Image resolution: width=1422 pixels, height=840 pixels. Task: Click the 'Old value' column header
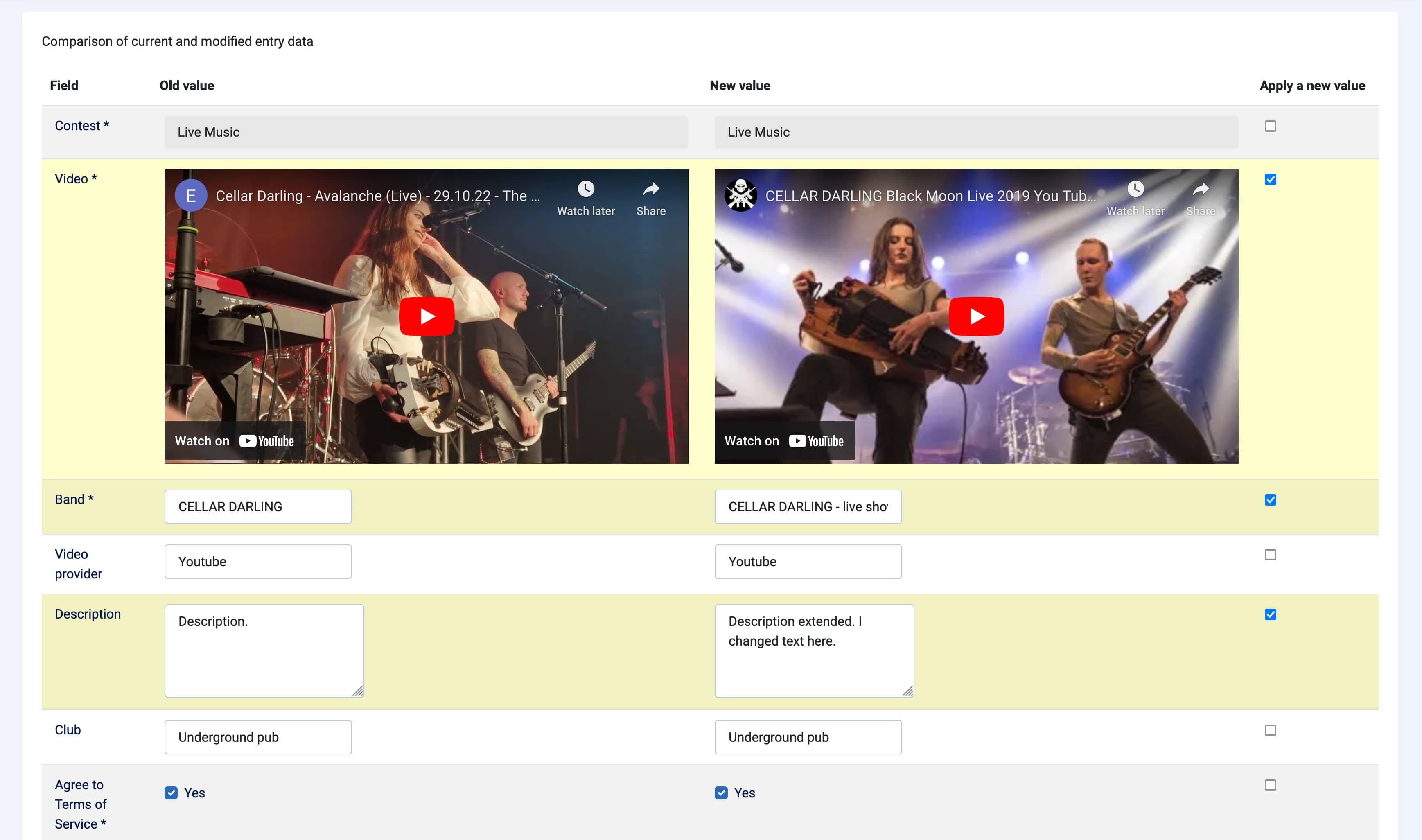(x=187, y=86)
